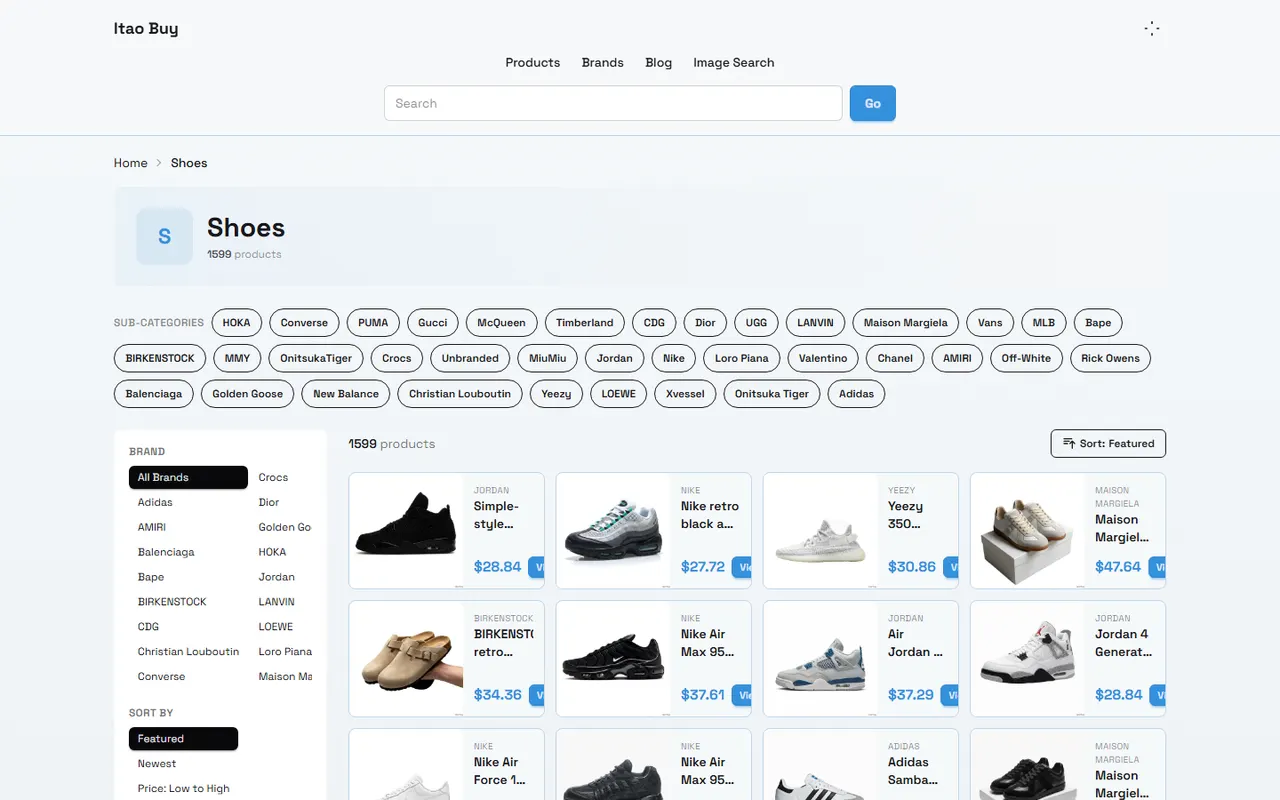Open the black Jordan Simple-style shoe thumbnail
The height and width of the screenshot is (800, 1280).
pos(406,530)
